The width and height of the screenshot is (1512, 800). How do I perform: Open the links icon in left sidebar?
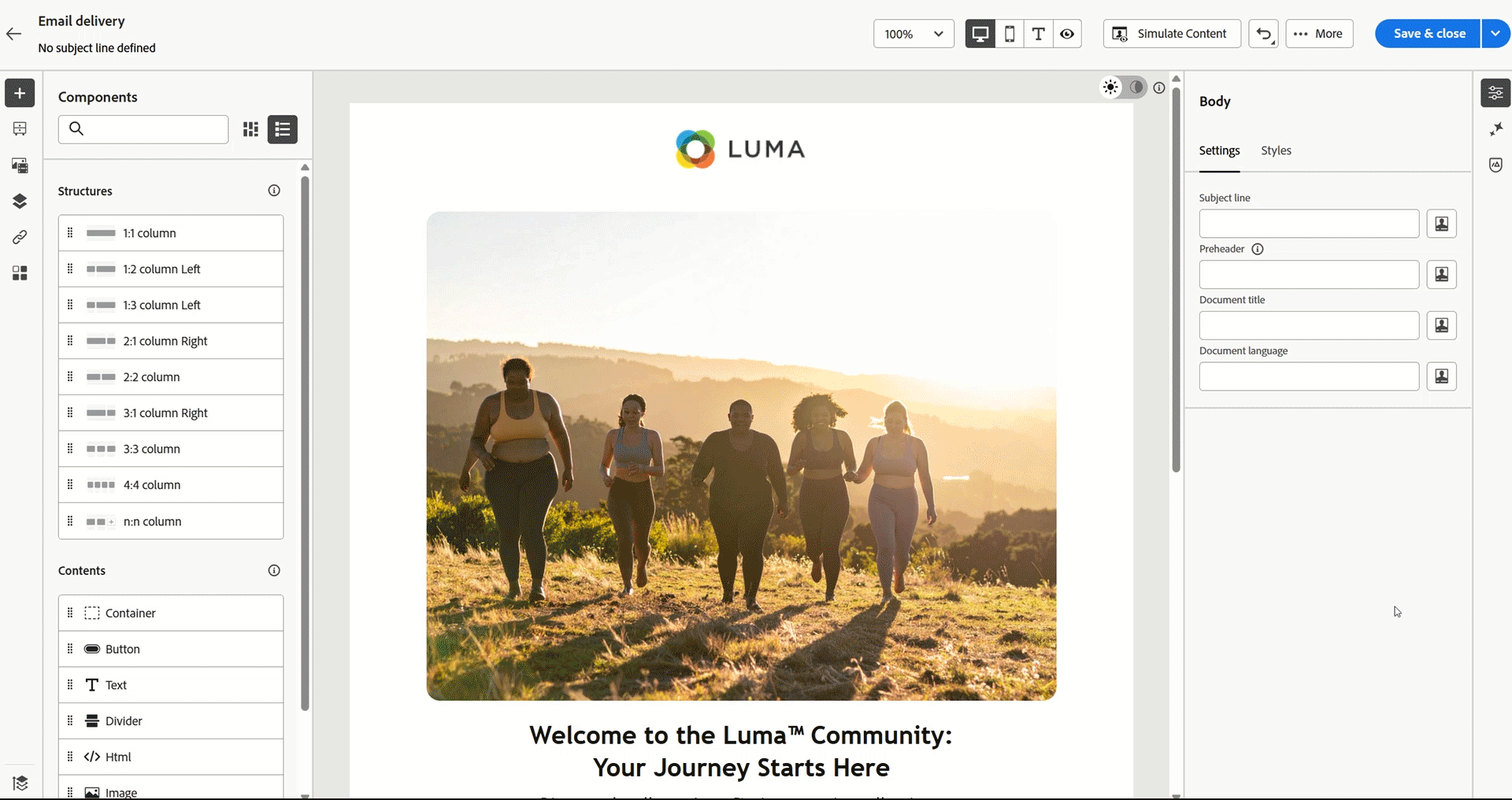coord(20,237)
